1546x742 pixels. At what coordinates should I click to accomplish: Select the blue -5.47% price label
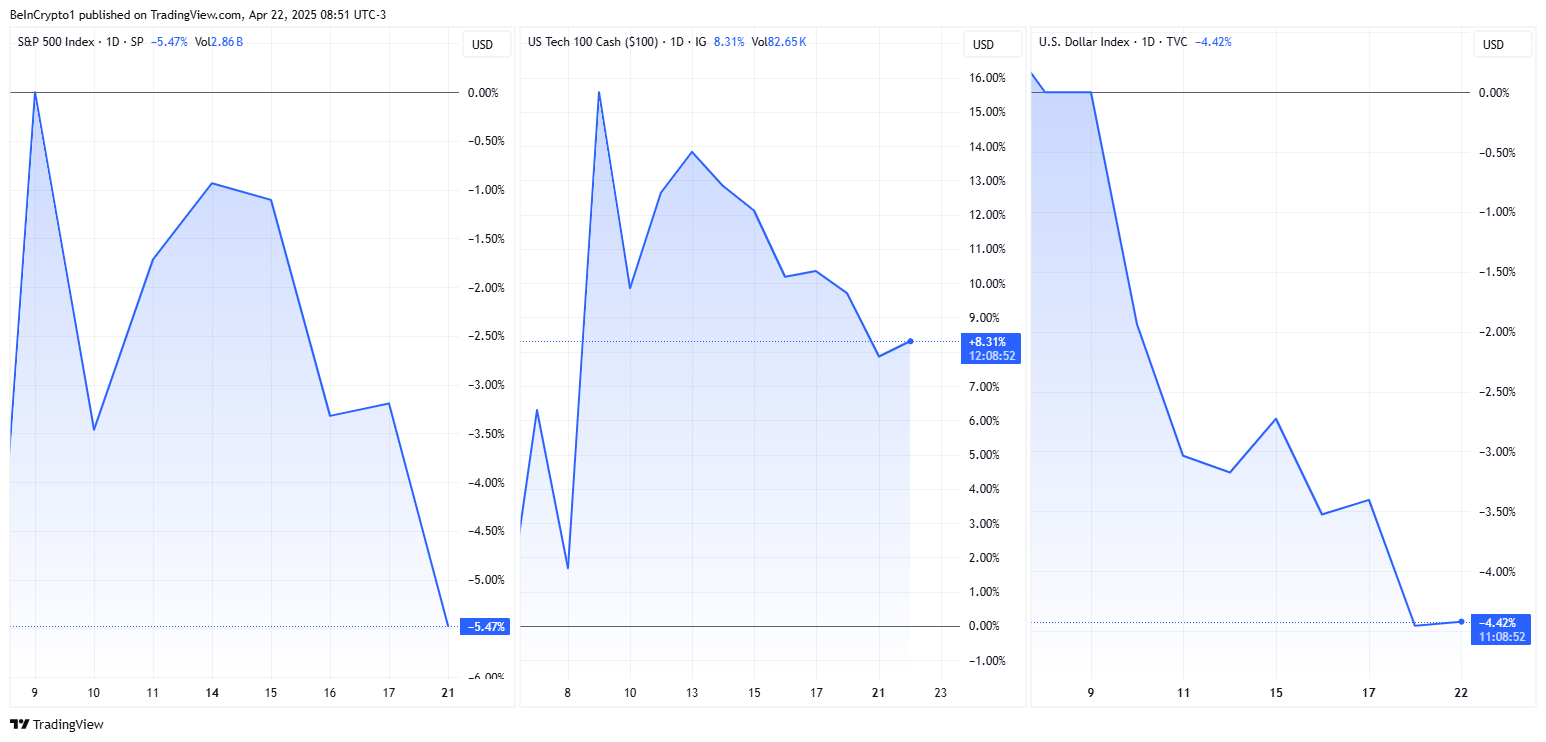484,627
